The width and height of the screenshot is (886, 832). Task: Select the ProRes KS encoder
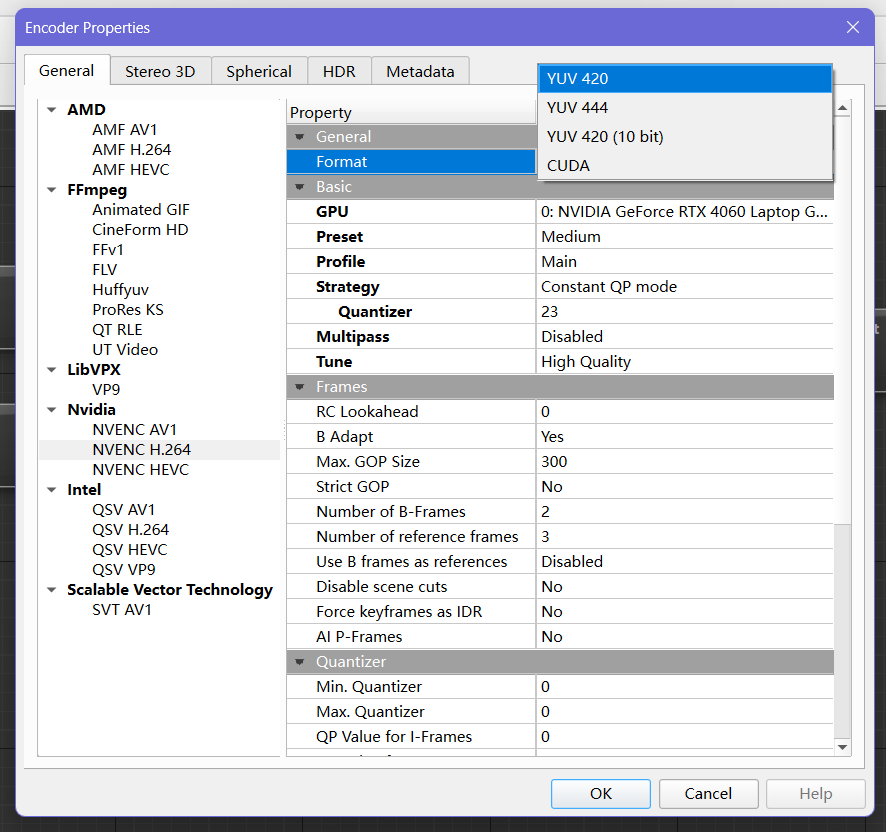(x=128, y=310)
